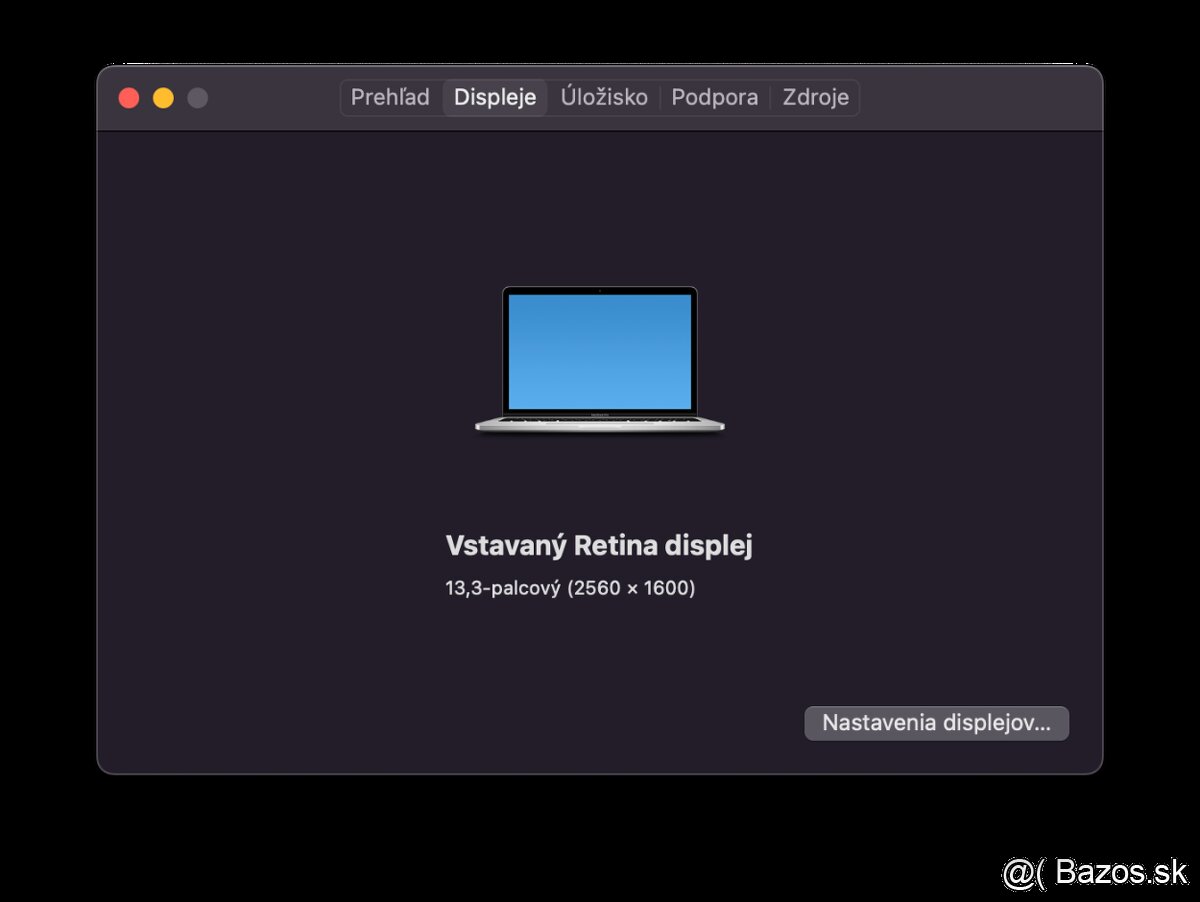
Task: Close the window with the red button
Action: click(x=129, y=98)
